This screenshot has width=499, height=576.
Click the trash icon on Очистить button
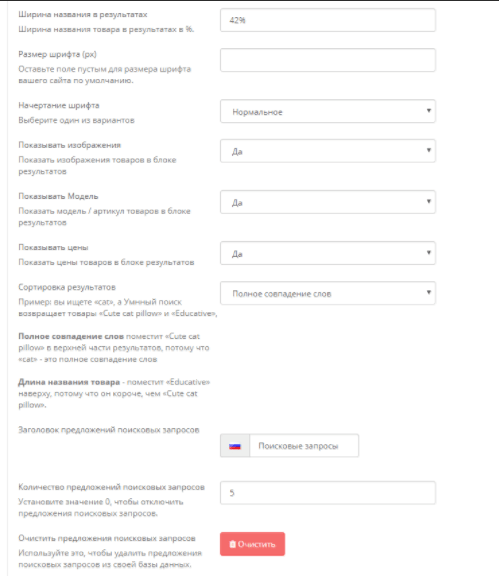tap(232, 544)
